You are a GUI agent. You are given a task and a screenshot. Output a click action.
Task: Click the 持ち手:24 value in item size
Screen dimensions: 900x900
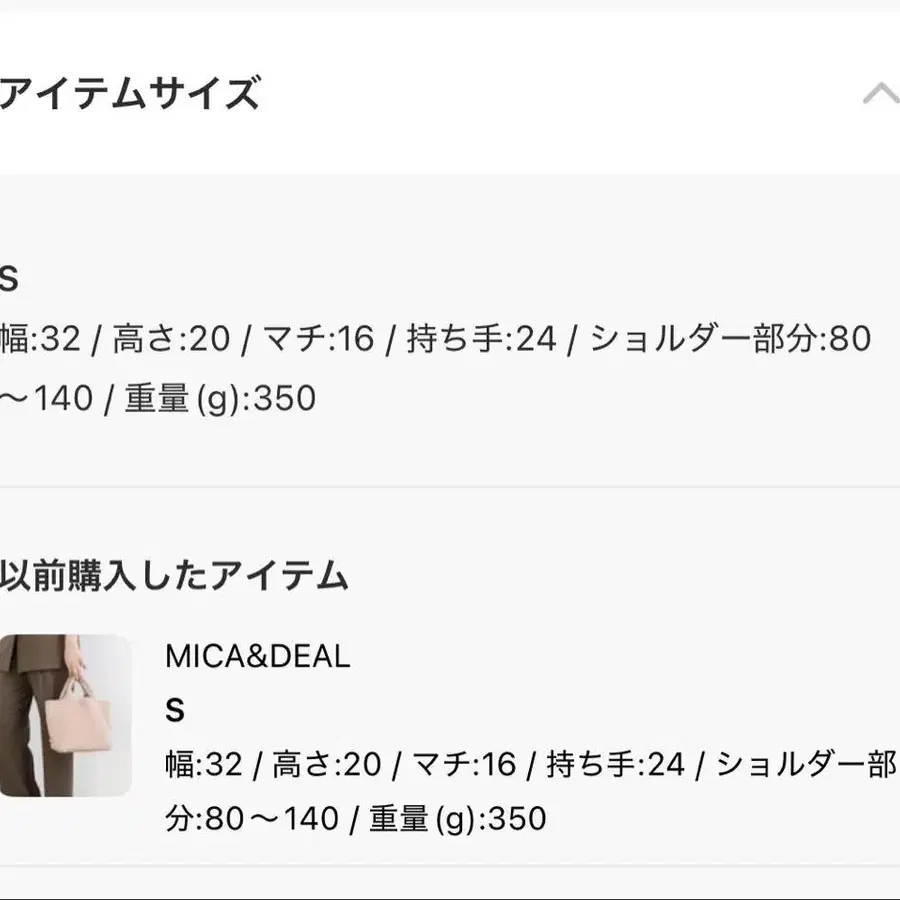[x=482, y=338]
